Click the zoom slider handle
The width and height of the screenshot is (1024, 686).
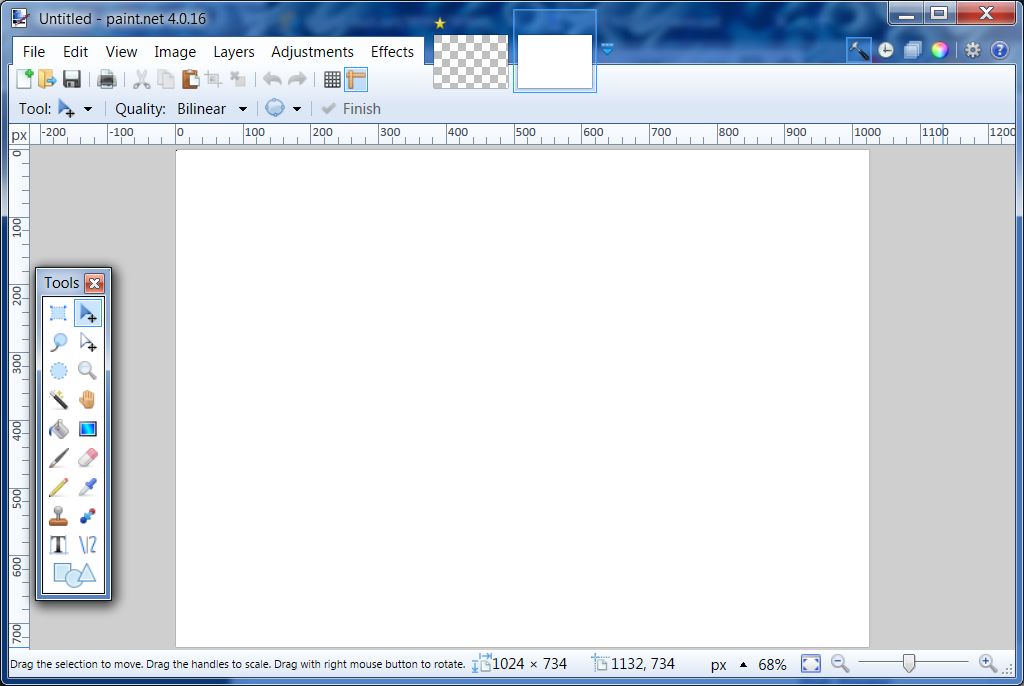[908, 663]
